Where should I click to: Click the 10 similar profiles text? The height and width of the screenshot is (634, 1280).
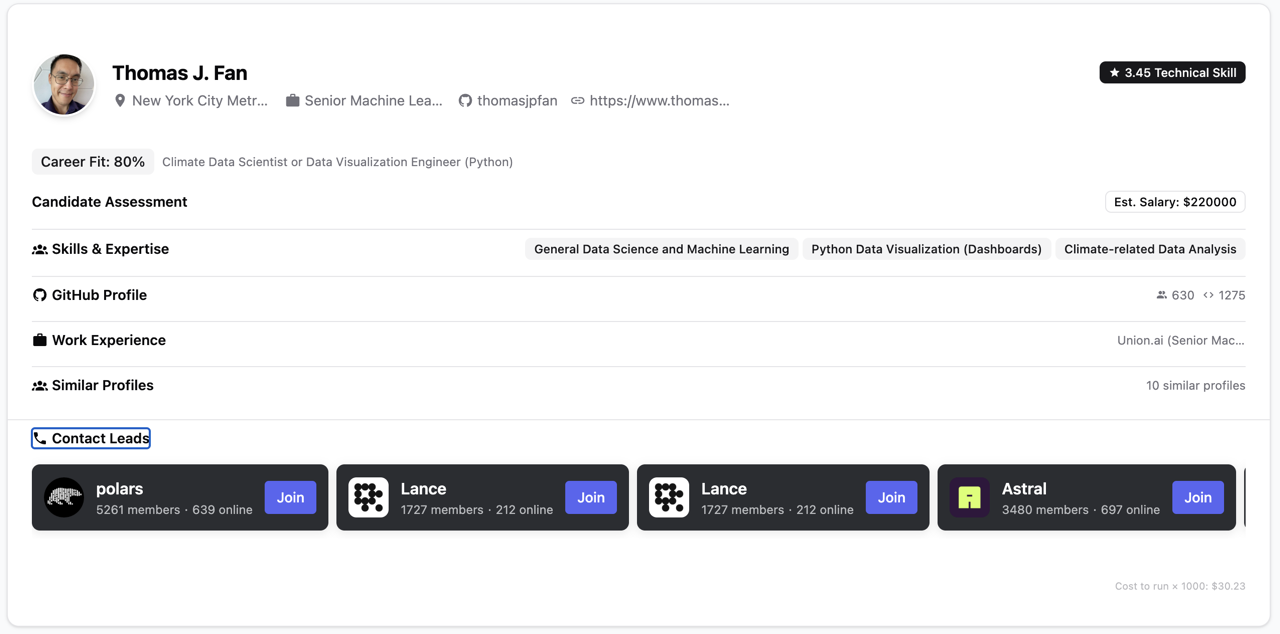tap(1196, 385)
